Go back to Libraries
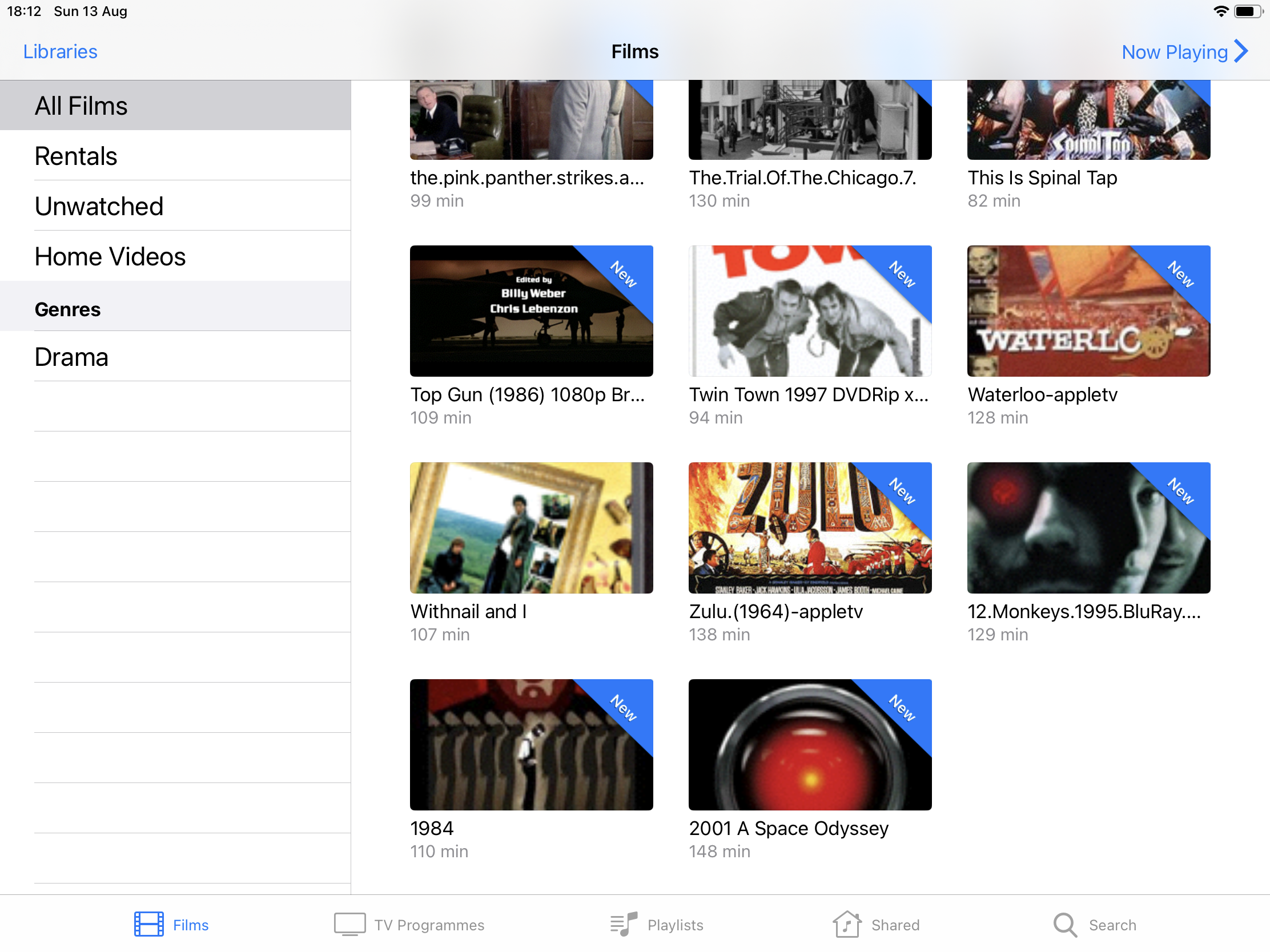The height and width of the screenshot is (952, 1270). [61, 51]
